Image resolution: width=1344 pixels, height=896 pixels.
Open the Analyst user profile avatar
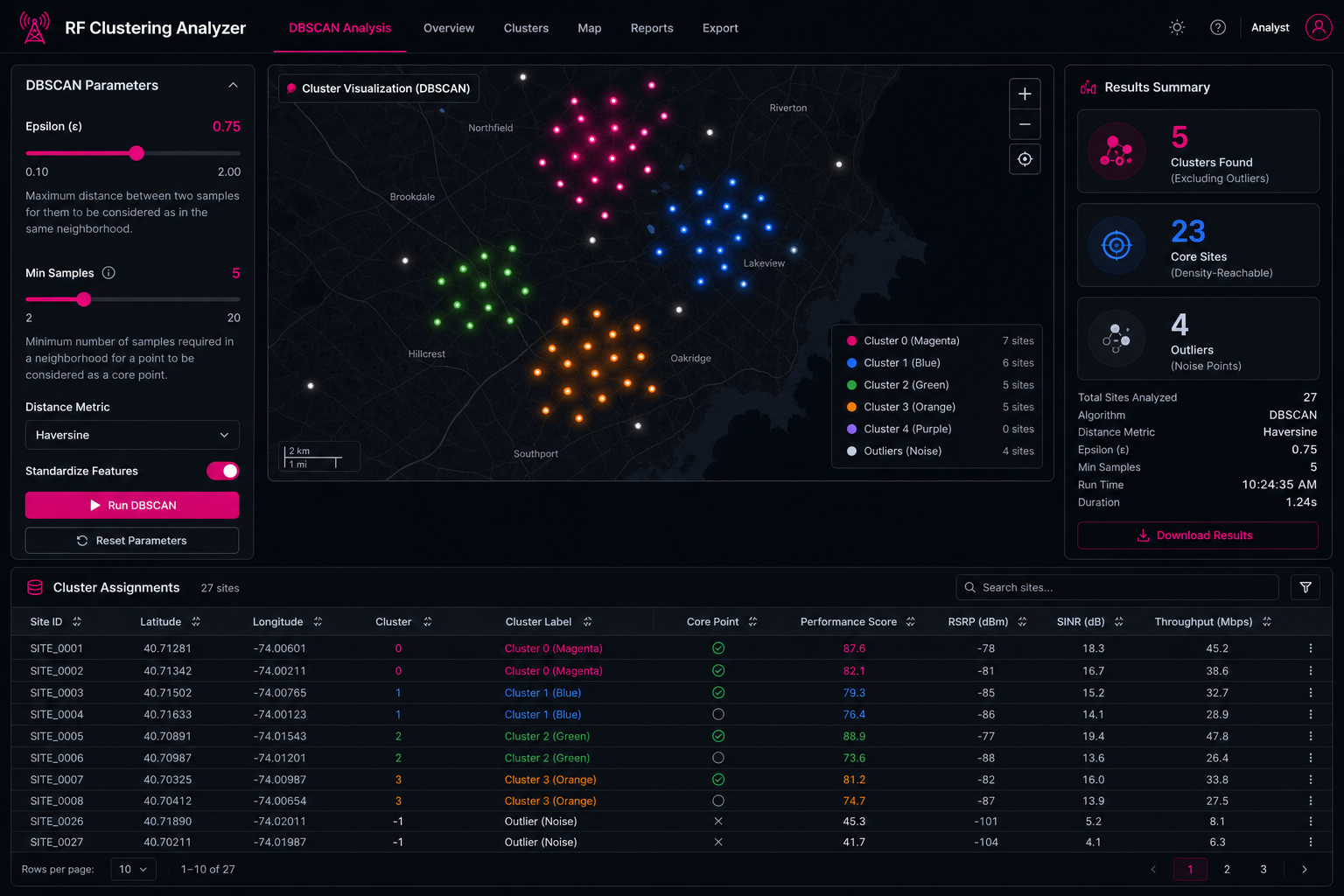1319,27
